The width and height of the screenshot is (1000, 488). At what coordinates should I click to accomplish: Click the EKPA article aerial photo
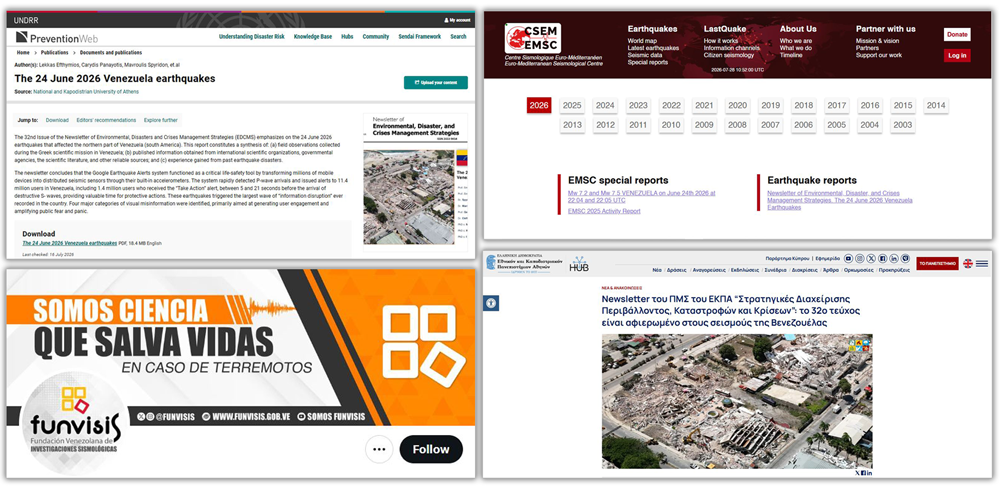[737, 401]
